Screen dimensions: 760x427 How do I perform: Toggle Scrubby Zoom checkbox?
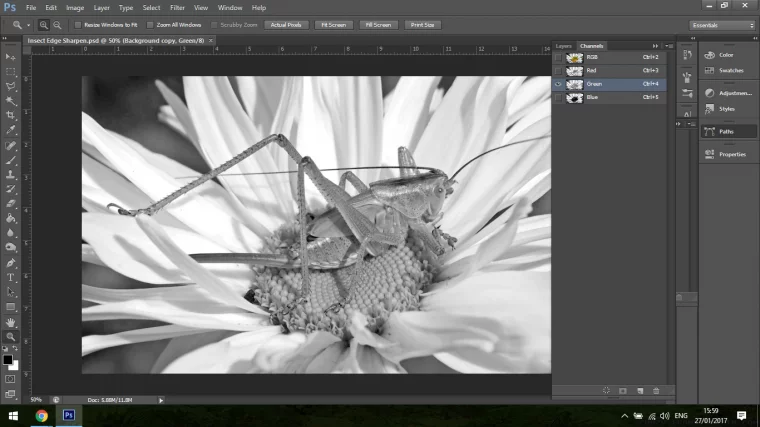tap(214, 25)
